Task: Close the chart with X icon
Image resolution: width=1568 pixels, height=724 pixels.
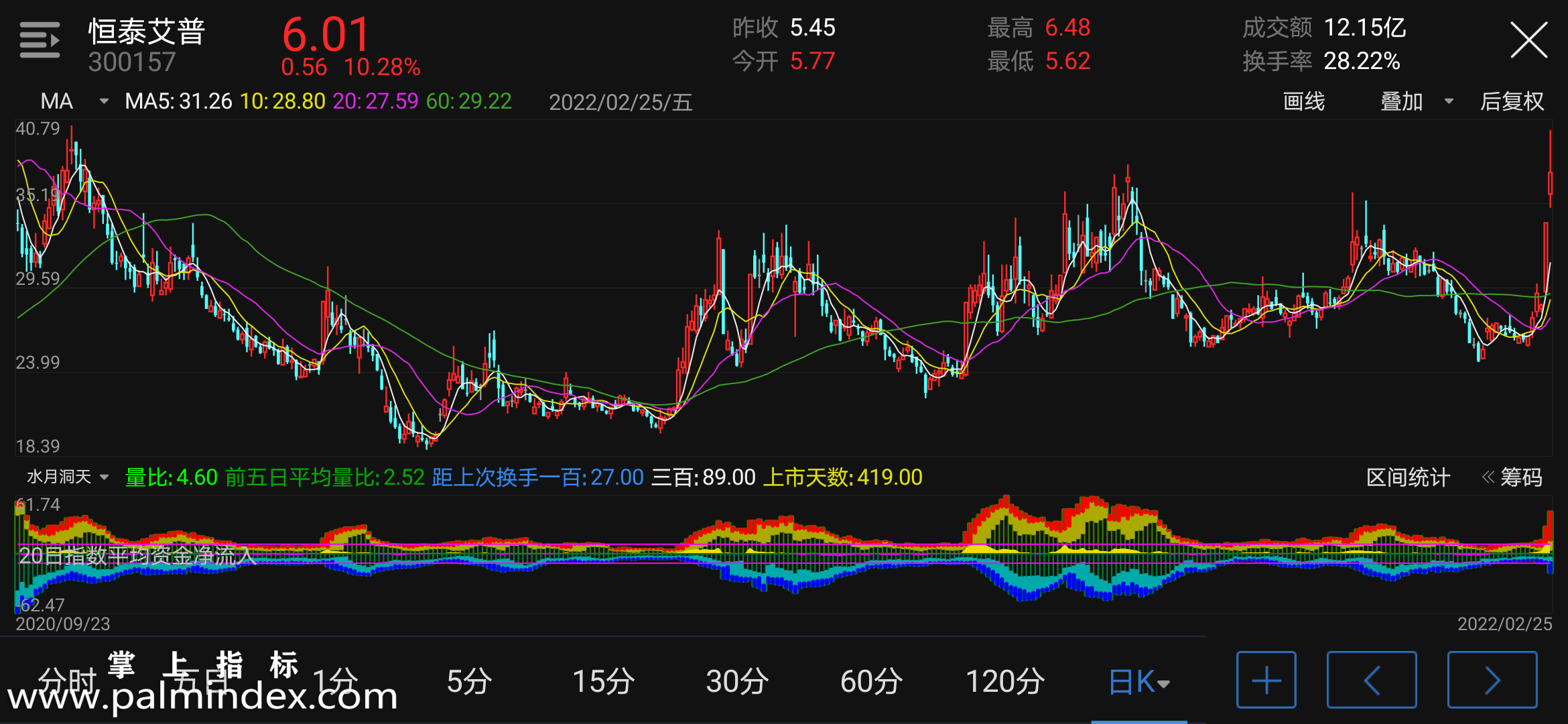Action: (1528, 40)
